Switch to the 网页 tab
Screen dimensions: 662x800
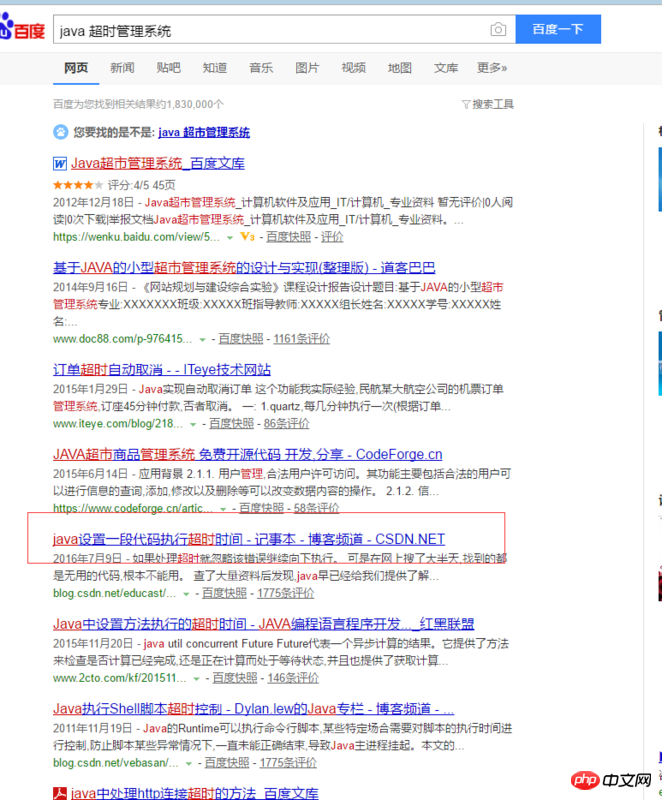(x=76, y=68)
